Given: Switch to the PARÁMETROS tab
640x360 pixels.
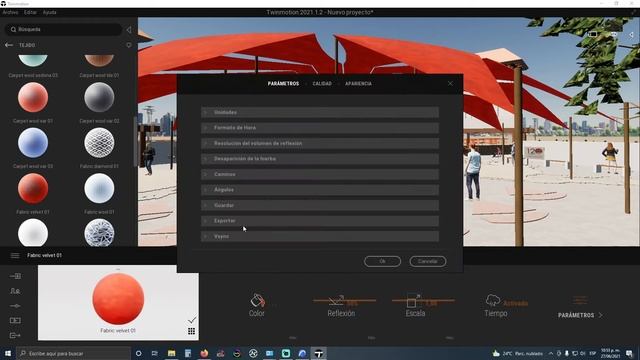Looking at the screenshot, I should (x=283, y=83).
